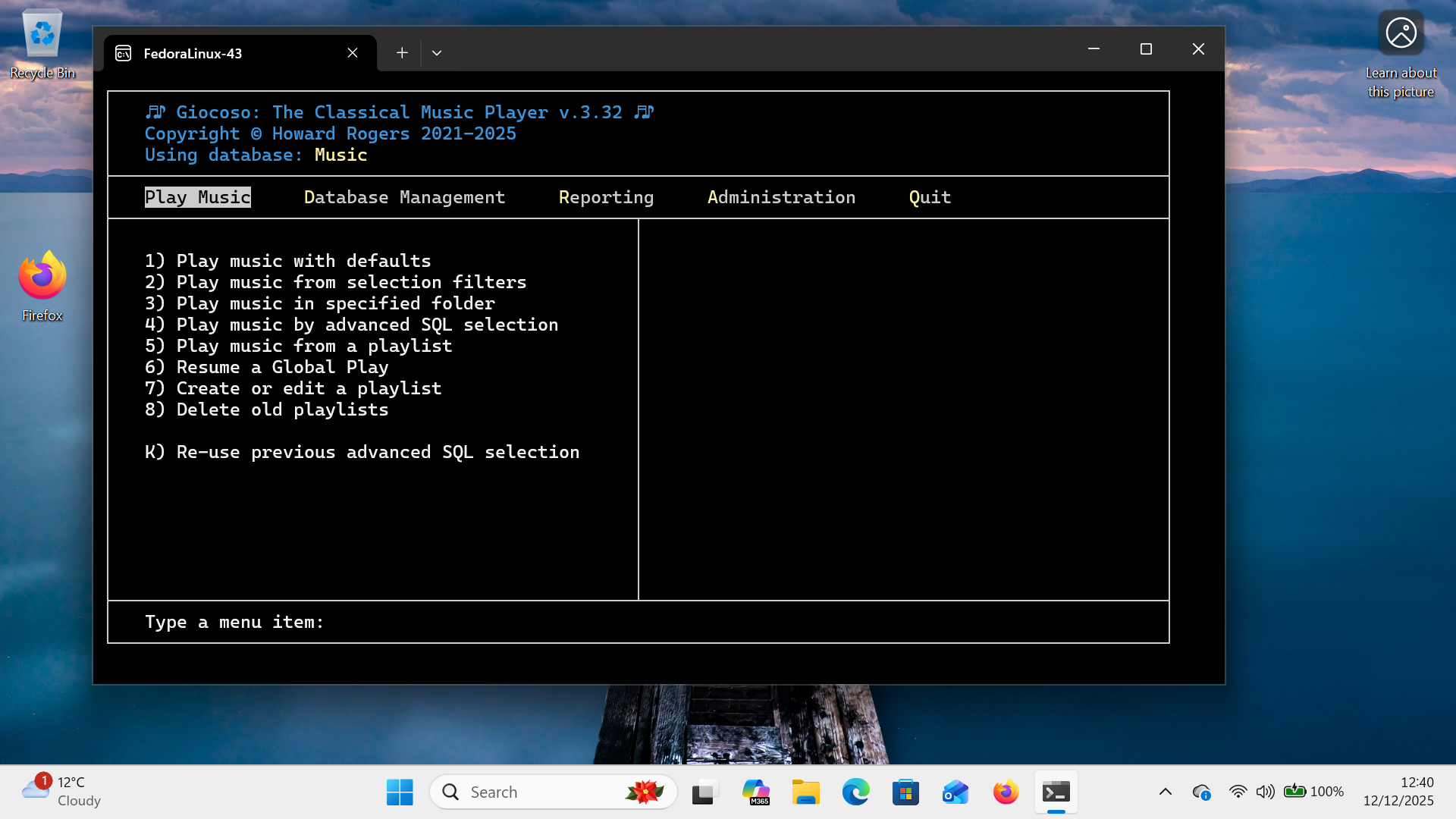Open the Outlook taskbar icon
This screenshot has height=819, width=1456.
pyautogui.click(x=955, y=792)
